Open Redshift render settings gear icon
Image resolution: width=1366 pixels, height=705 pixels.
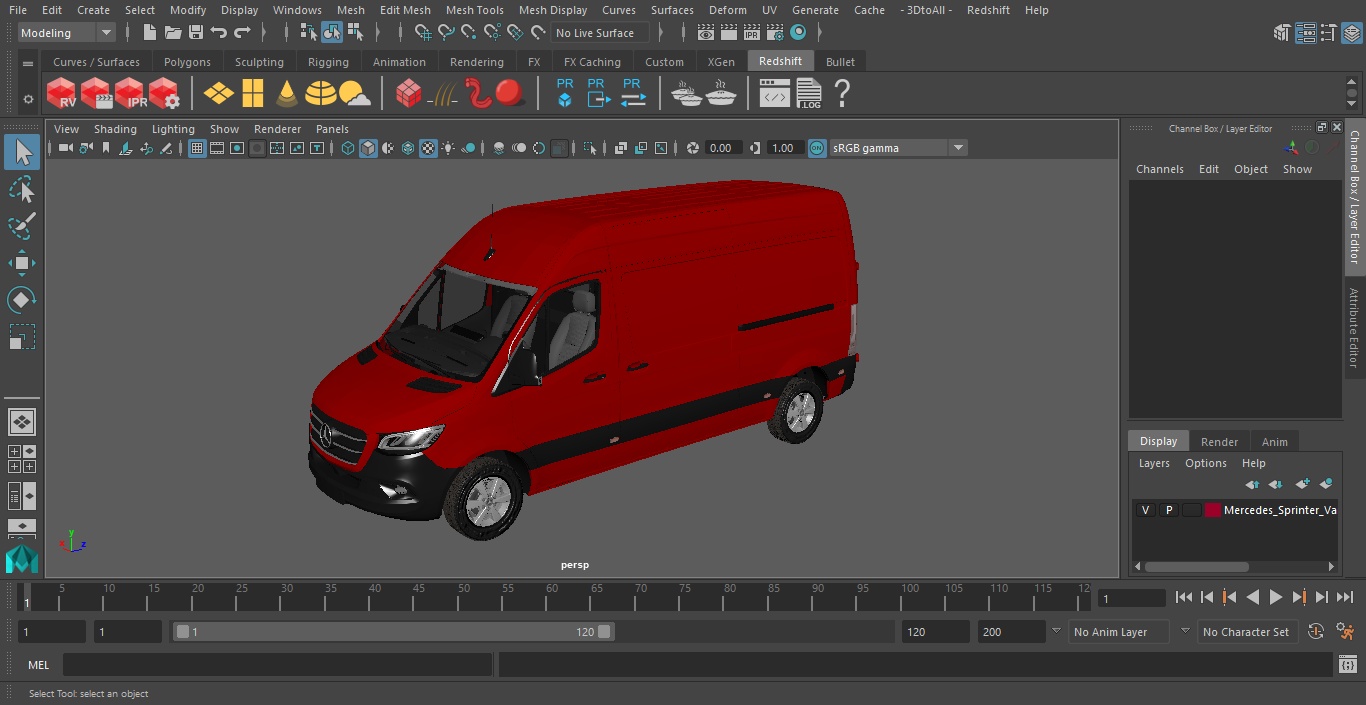coord(164,93)
